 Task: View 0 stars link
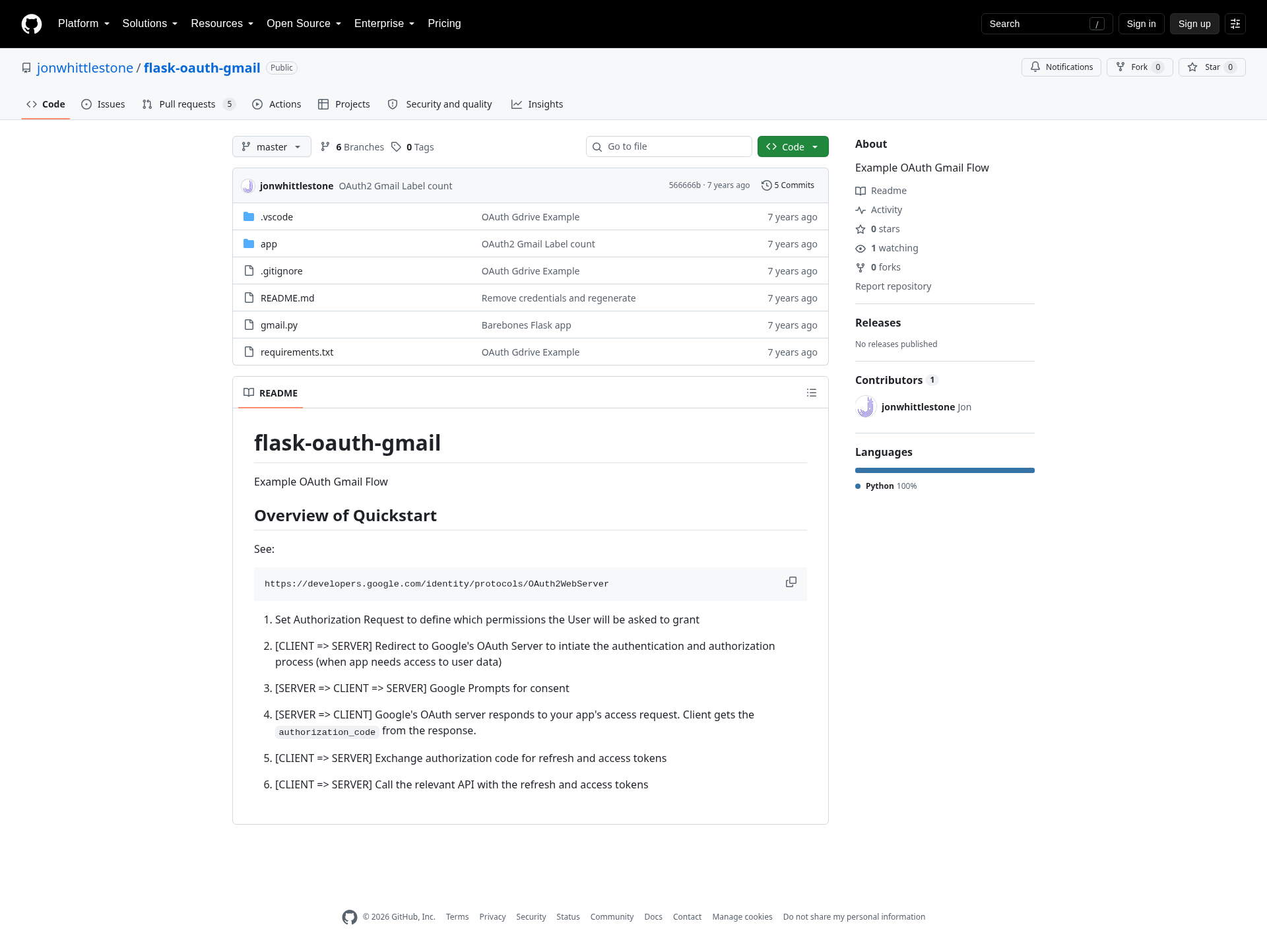[x=878, y=229]
